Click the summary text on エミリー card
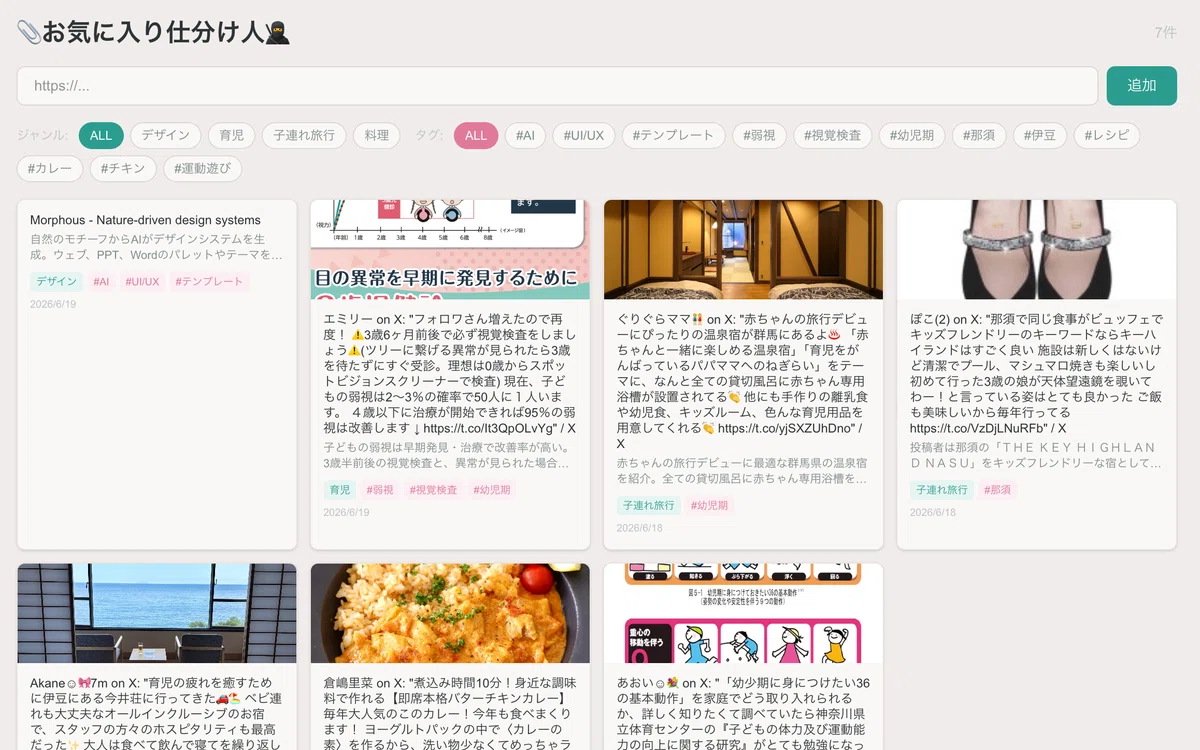 click(450, 456)
